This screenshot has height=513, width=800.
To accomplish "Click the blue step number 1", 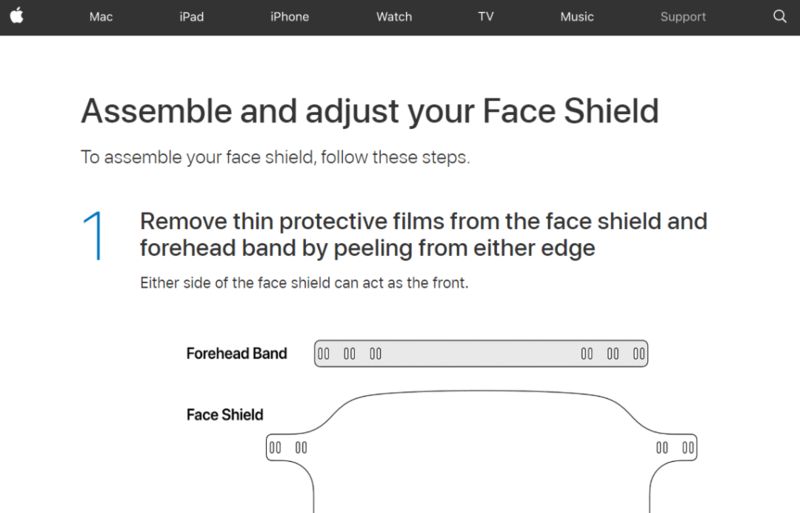I will click(x=94, y=236).
